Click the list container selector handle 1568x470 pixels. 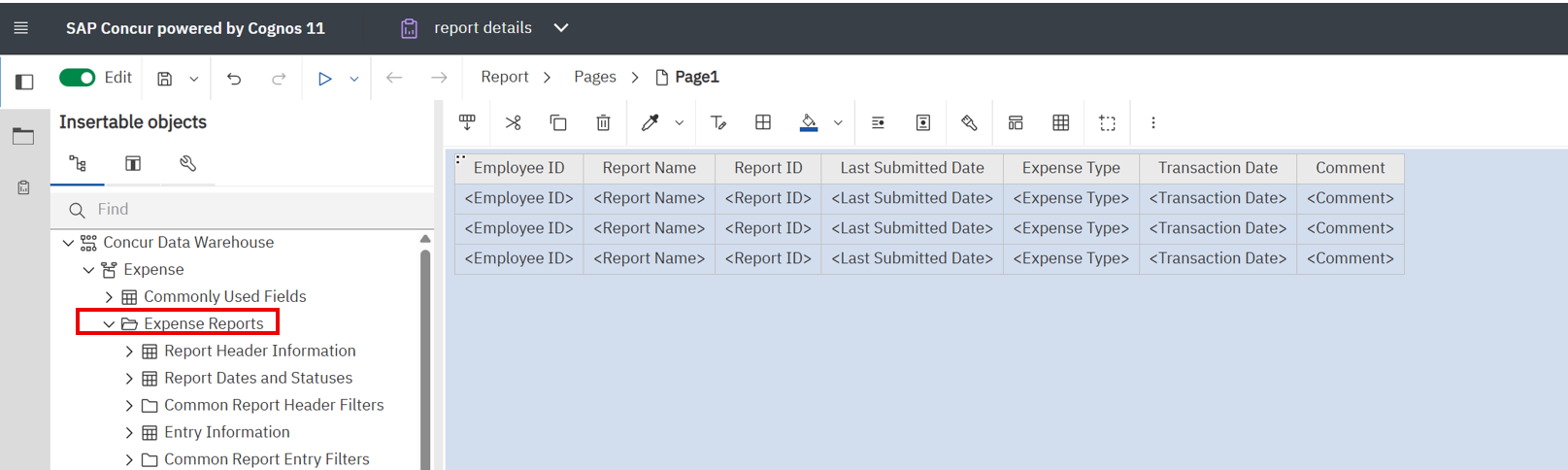click(460, 157)
